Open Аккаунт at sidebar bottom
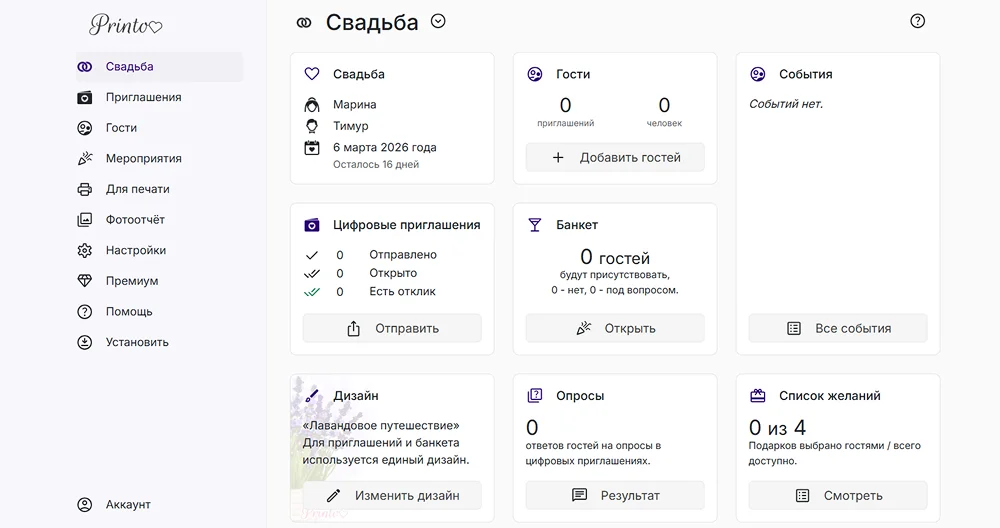1000x528 pixels. click(x=127, y=505)
